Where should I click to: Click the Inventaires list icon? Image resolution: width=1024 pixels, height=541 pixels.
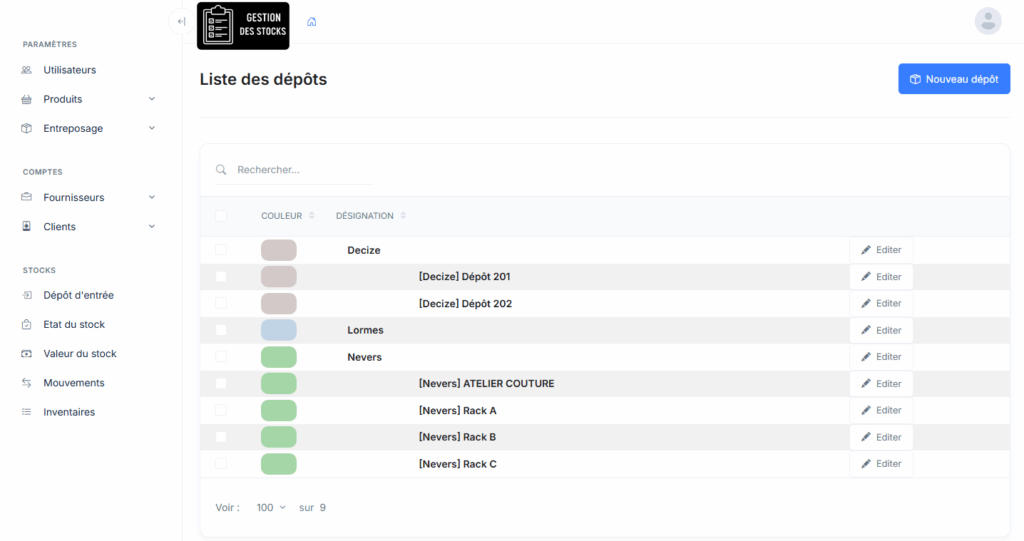point(26,412)
